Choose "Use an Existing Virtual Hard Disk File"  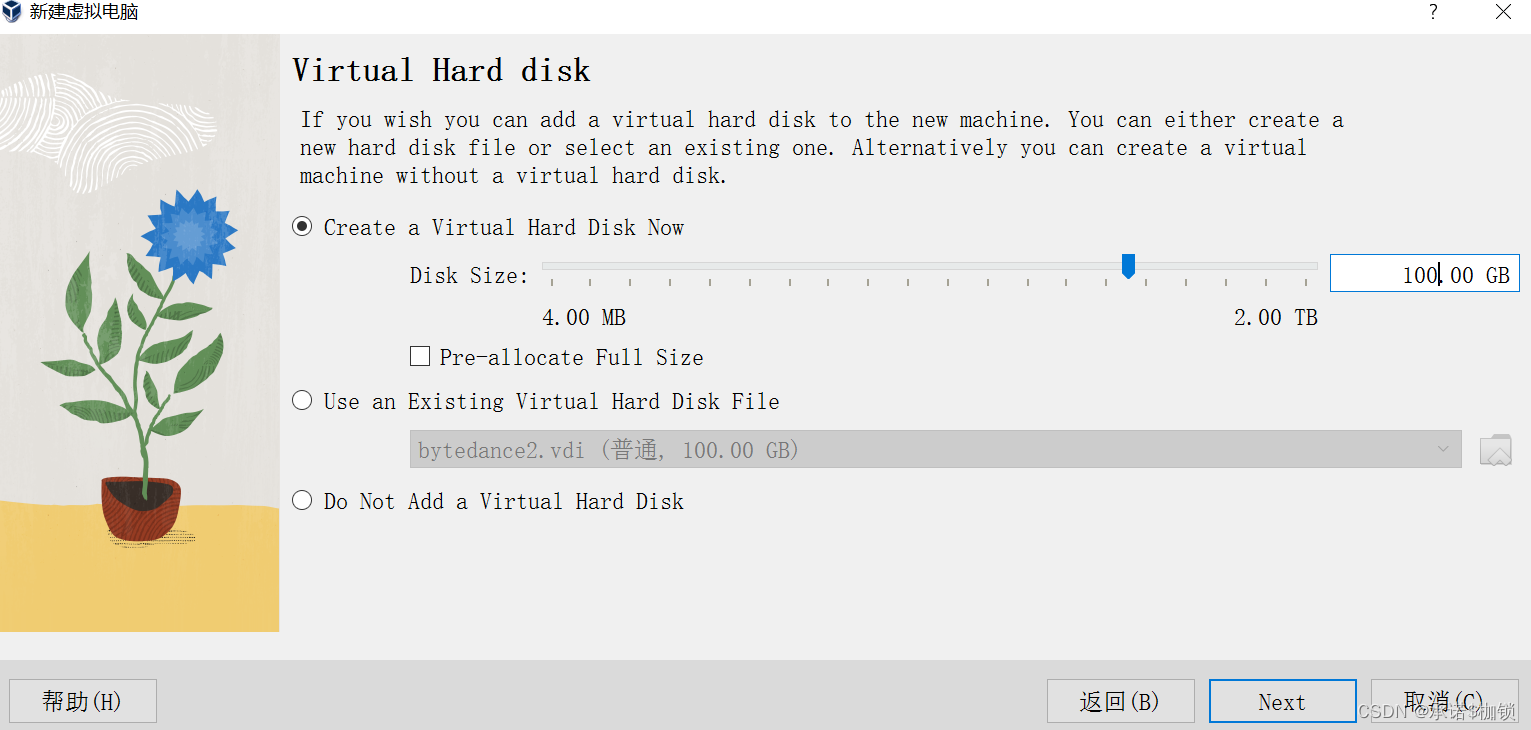pyautogui.click(x=302, y=400)
